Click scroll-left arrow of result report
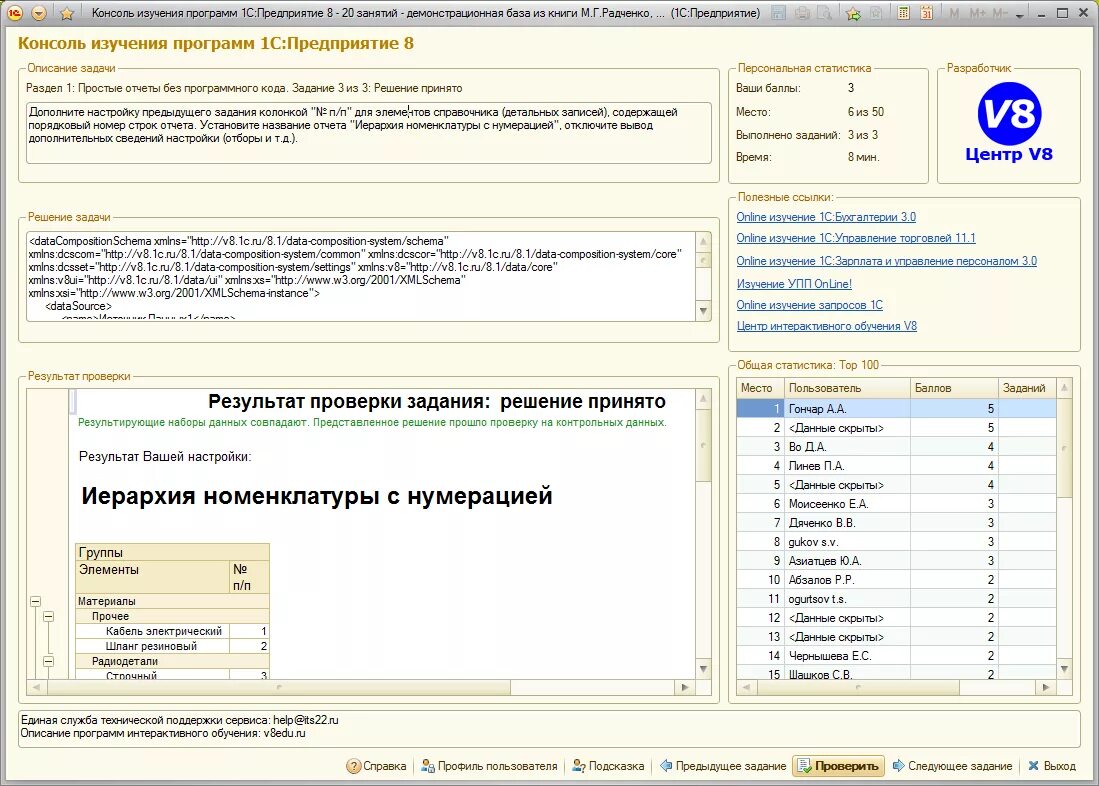Screen dimensions: 1099x786 point(36,687)
